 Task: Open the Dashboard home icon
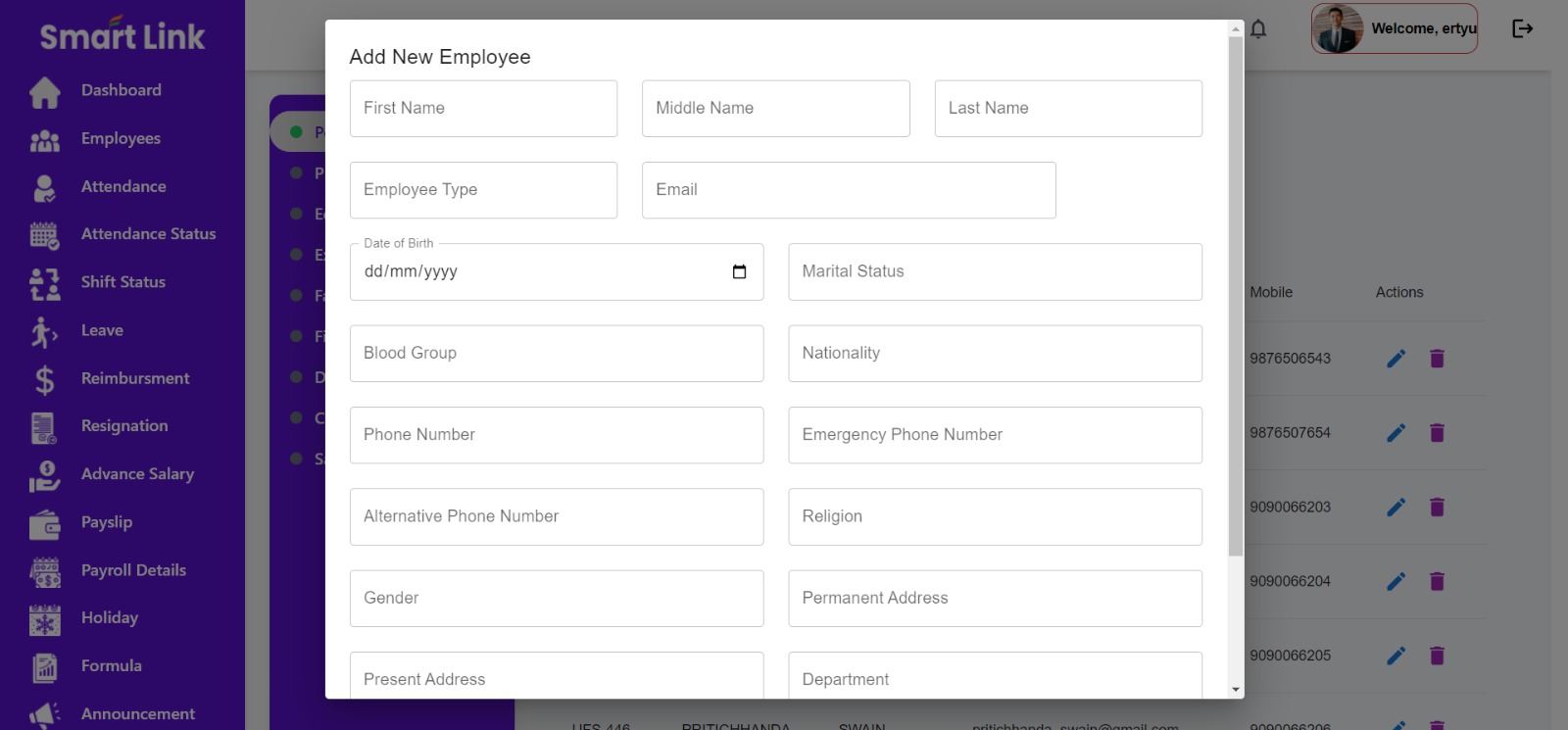click(44, 91)
